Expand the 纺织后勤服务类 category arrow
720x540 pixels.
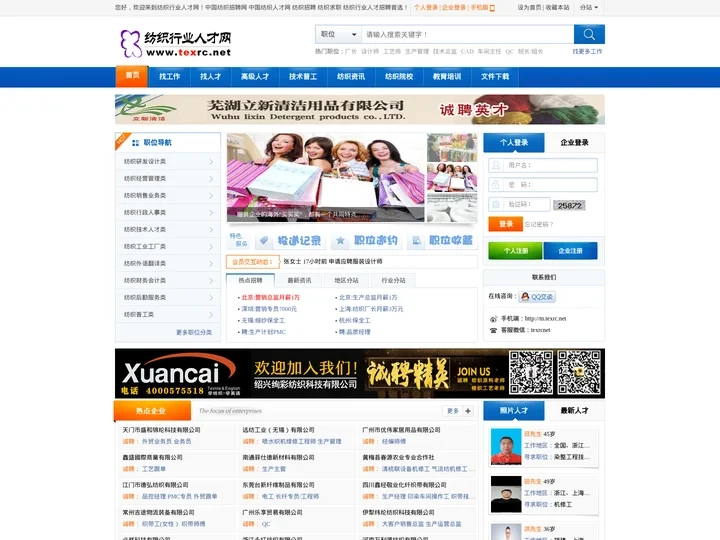[x=211, y=298]
